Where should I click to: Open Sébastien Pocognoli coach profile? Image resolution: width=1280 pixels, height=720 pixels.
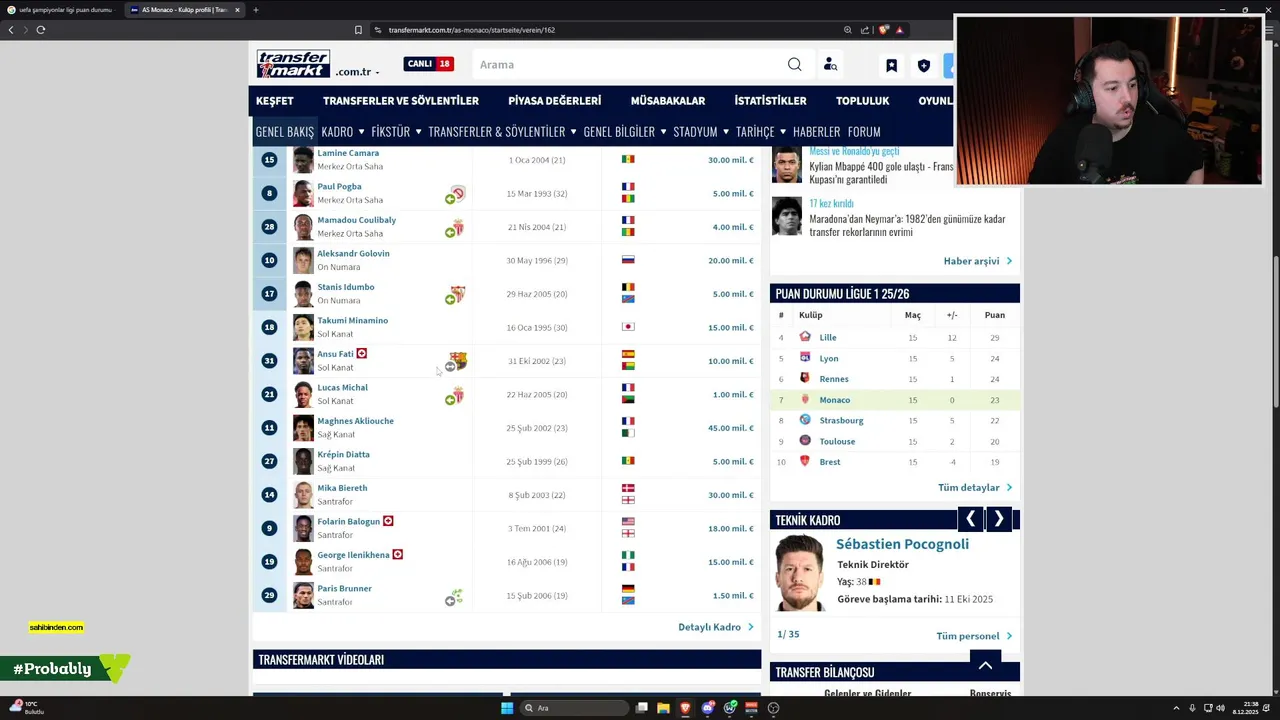(902, 544)
